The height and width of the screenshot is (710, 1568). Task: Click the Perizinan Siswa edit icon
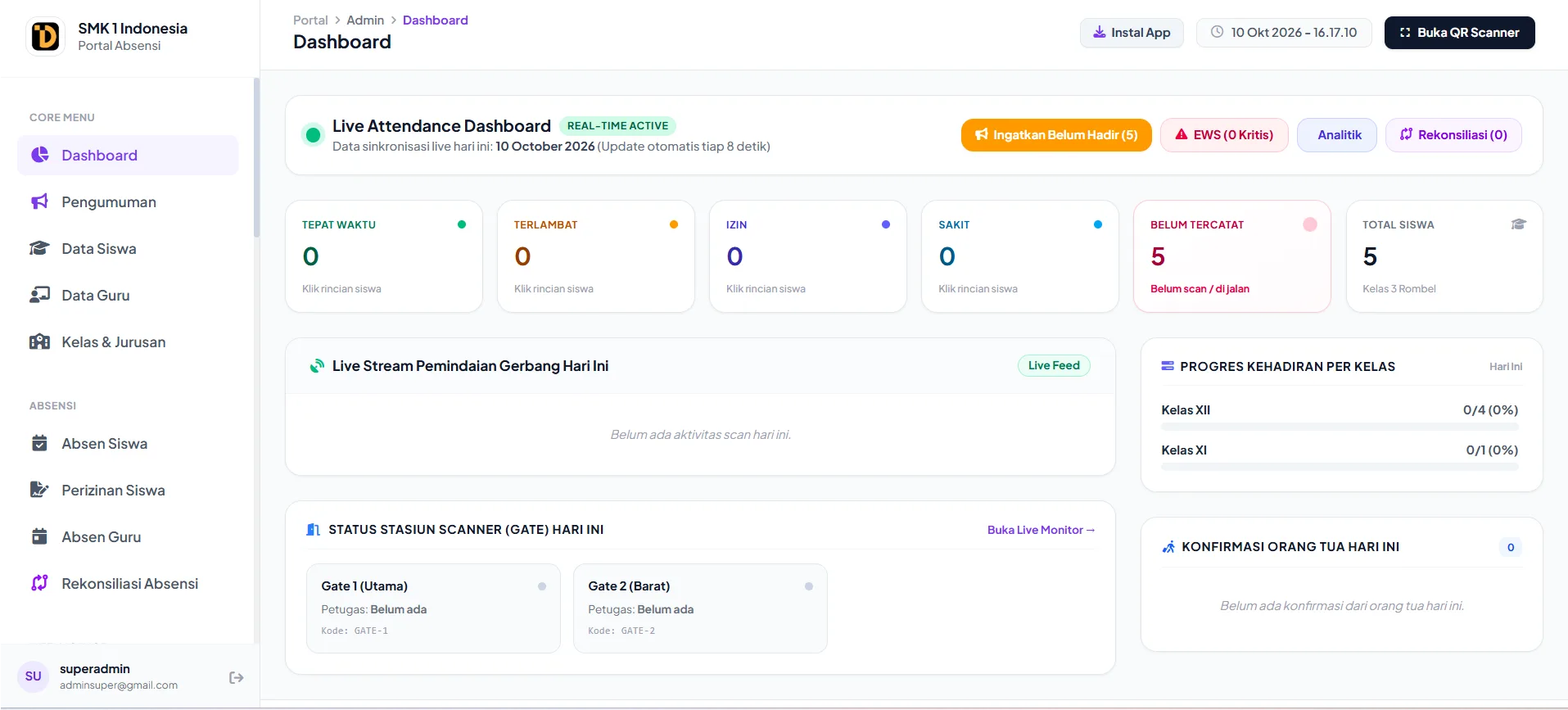(x=39, y=490)
